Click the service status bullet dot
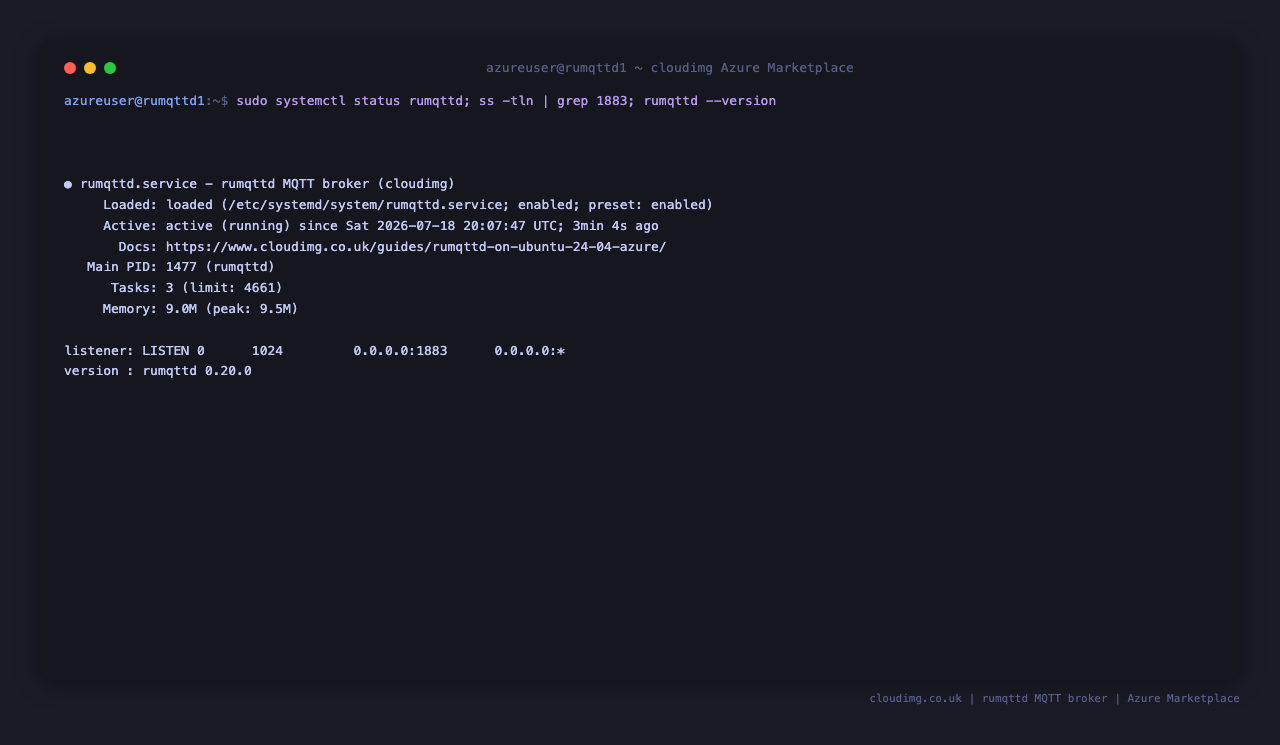1280x745 pixels. [68, 184]
